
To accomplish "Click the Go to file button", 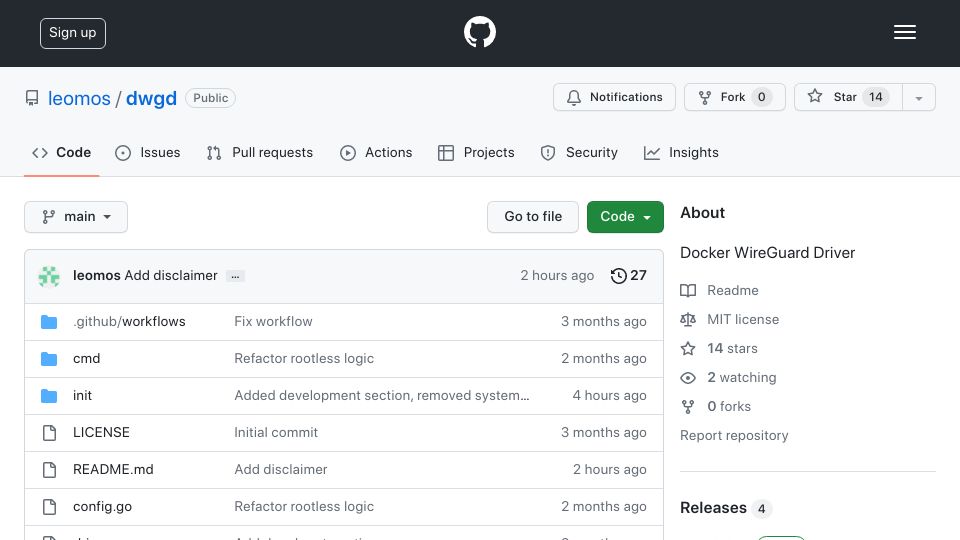I will coord(533,217).
